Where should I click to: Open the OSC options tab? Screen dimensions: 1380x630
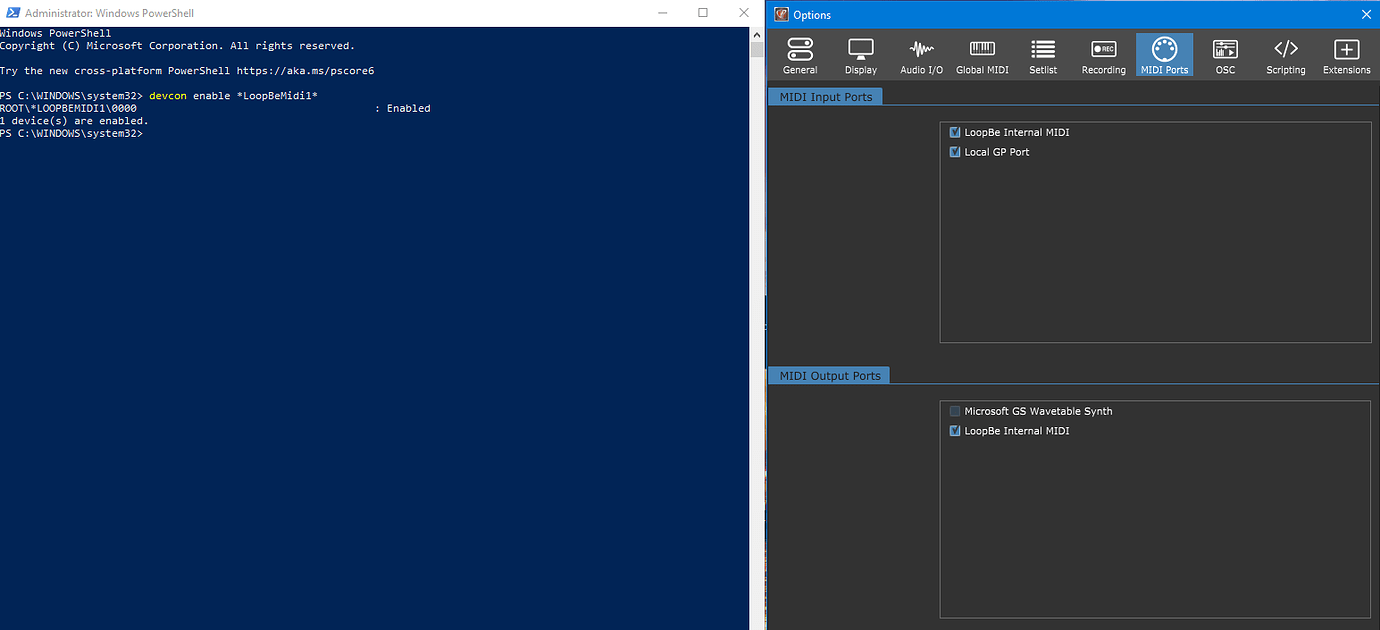[1225, 56]
